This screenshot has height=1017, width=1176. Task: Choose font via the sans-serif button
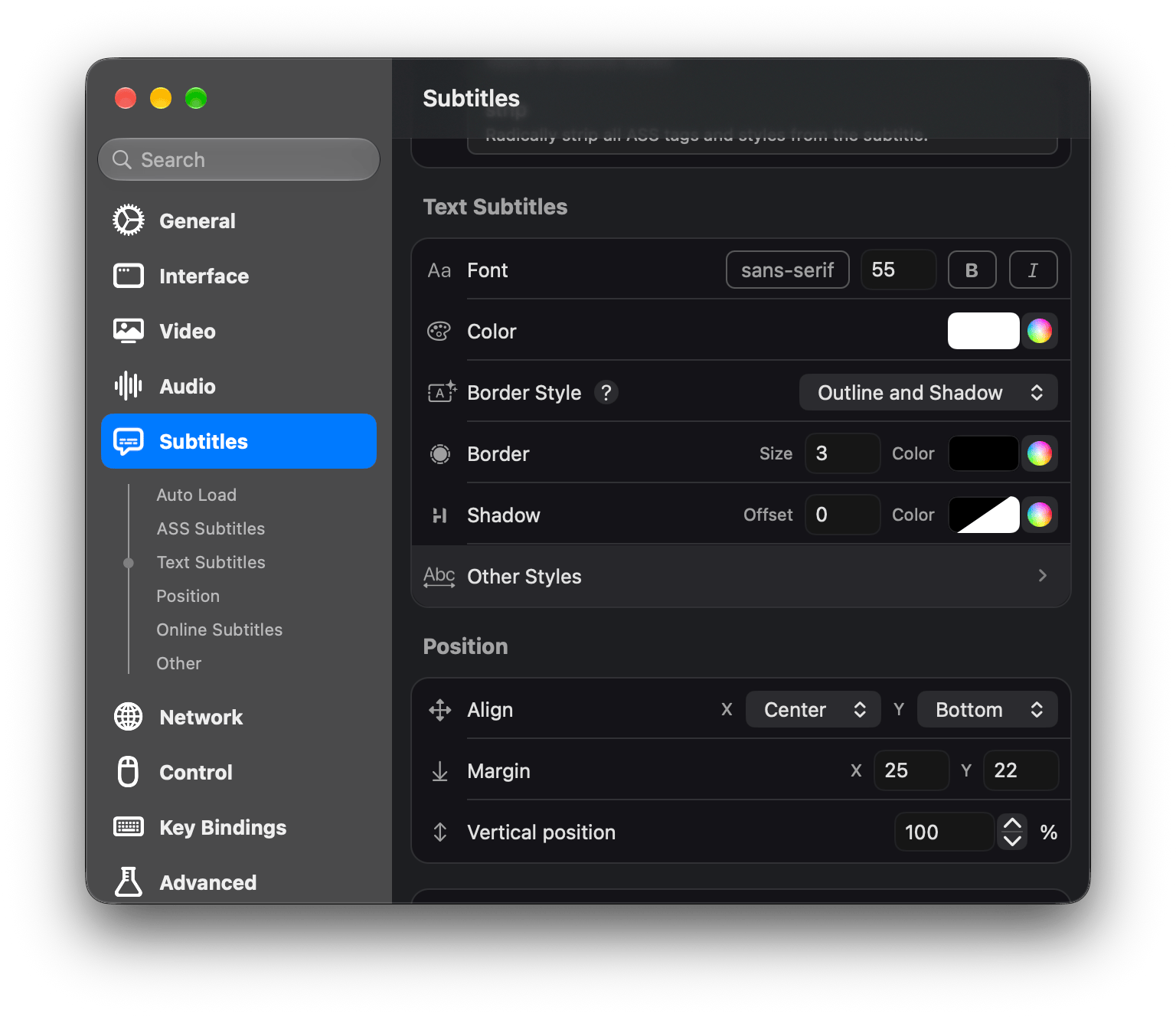(788, 270)
